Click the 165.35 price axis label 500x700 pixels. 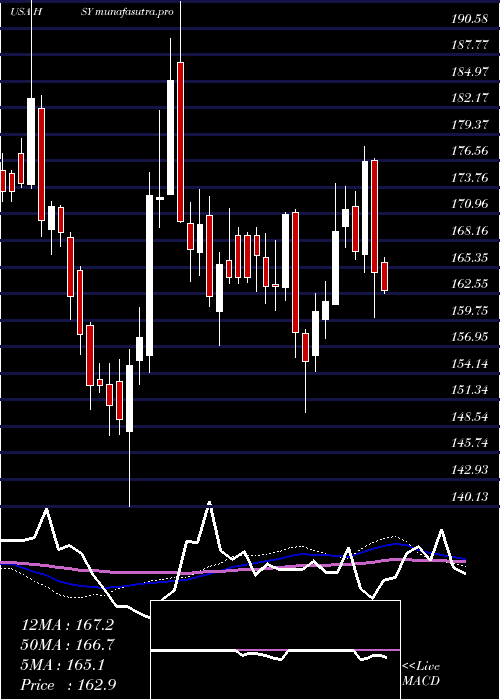click(x=468, y=258)
